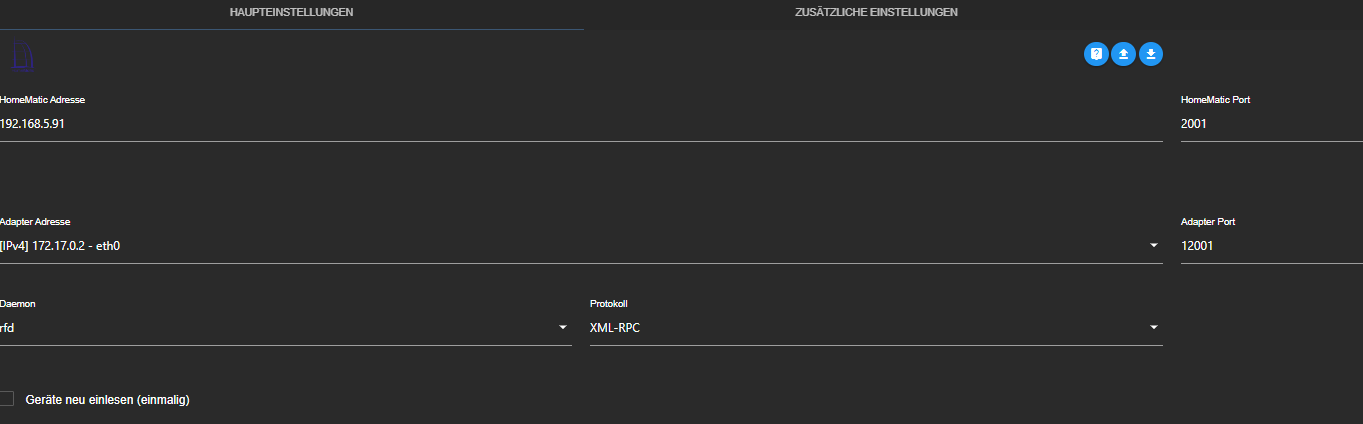This screenshot has height=424, width=1363.
Task: Select the XML-RPC protocol value
Action: [x=615, y=327]
